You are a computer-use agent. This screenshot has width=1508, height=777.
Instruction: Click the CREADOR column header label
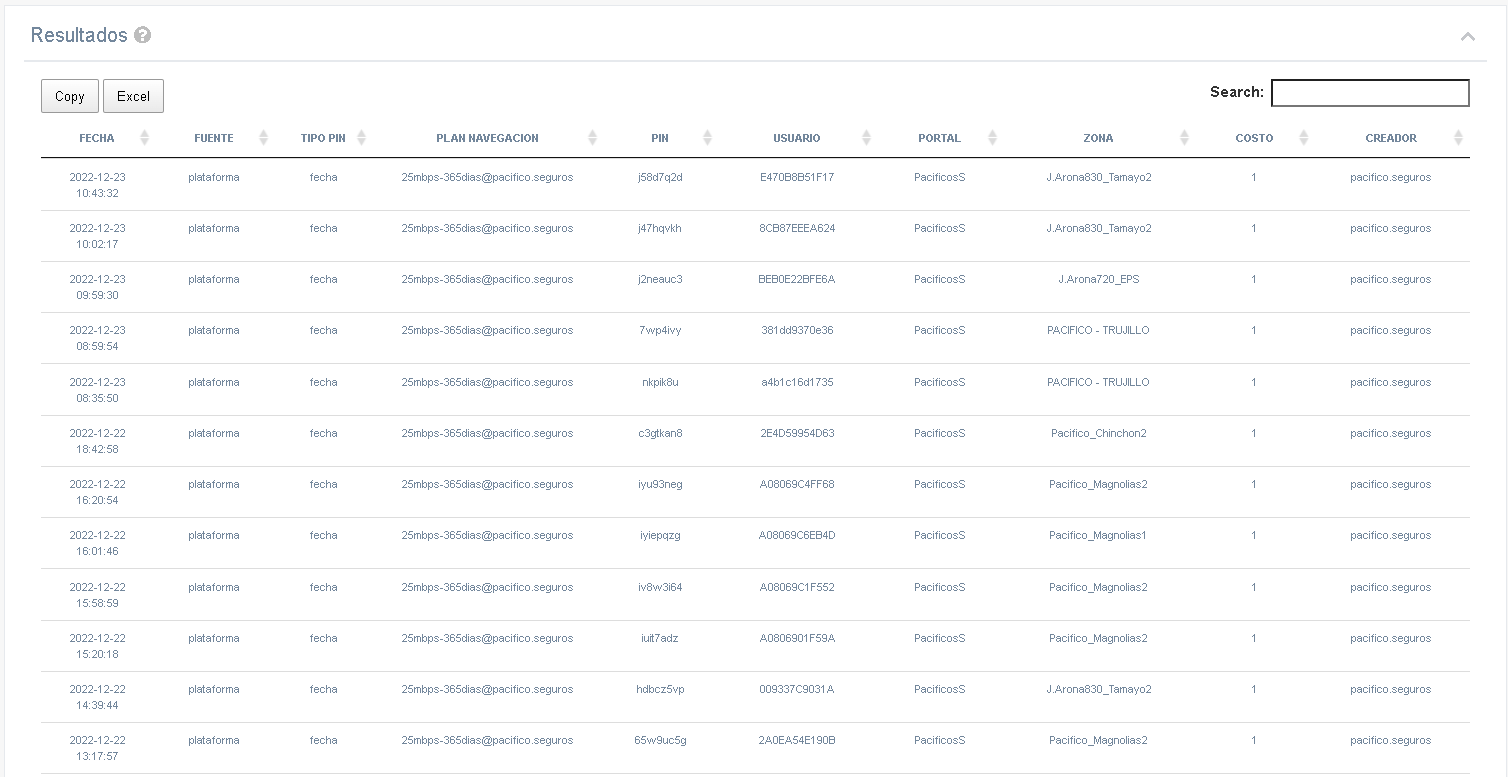(x=1391, y=138)
